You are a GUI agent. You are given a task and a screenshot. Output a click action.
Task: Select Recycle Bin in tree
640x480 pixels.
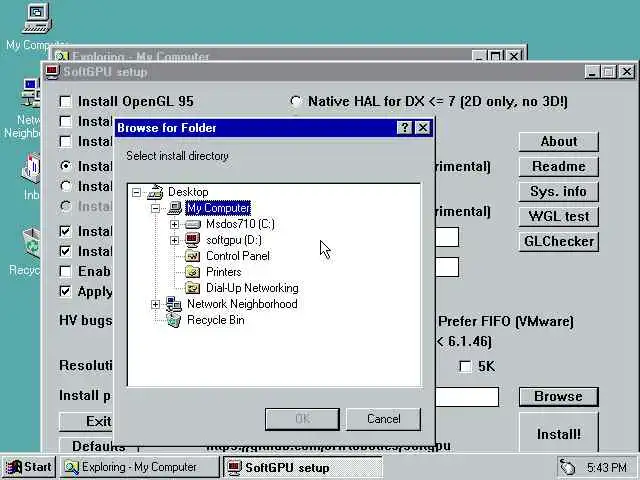pyautogui.click(x=216, y=320)
